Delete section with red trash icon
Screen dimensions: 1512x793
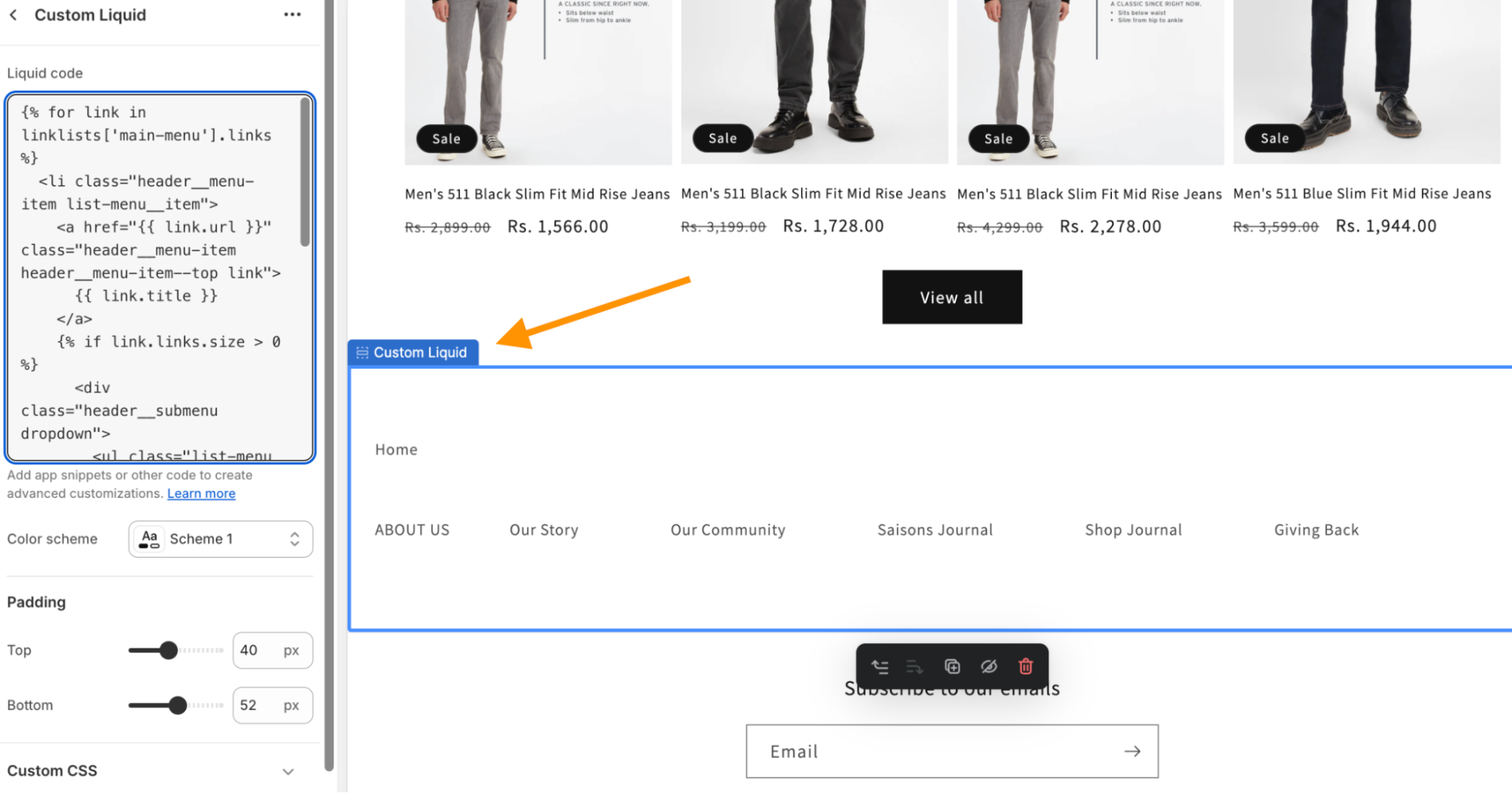1026,667
